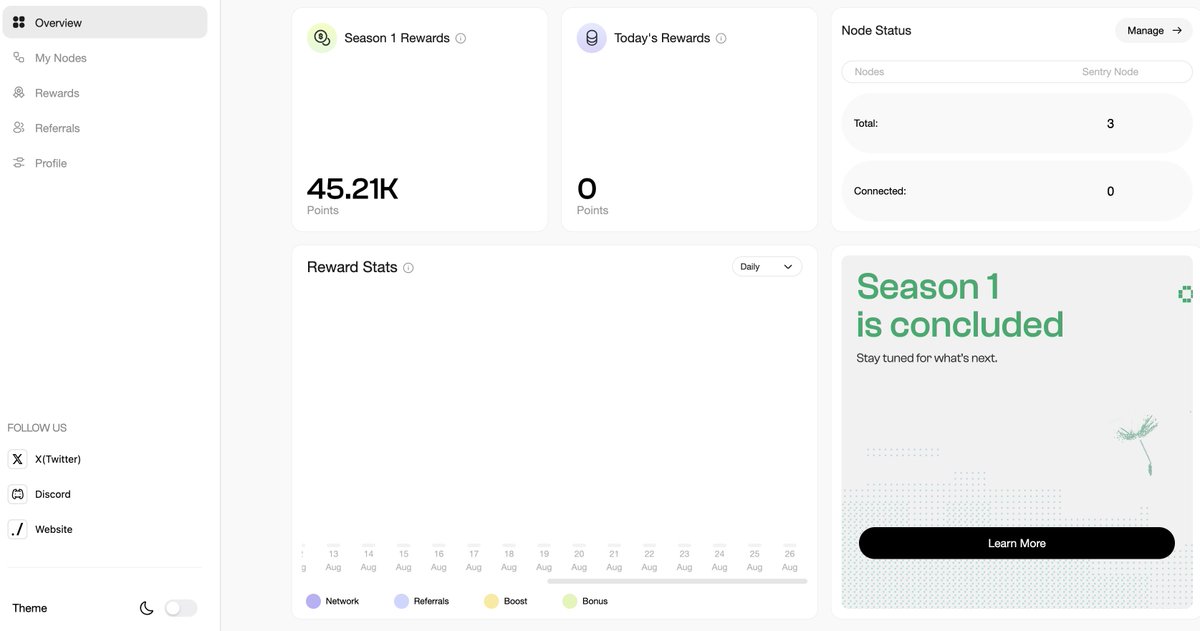Click the Website icon in sidebar
Image resolution: width=1200 pixels, height=631 pixels.
point(17,529)
